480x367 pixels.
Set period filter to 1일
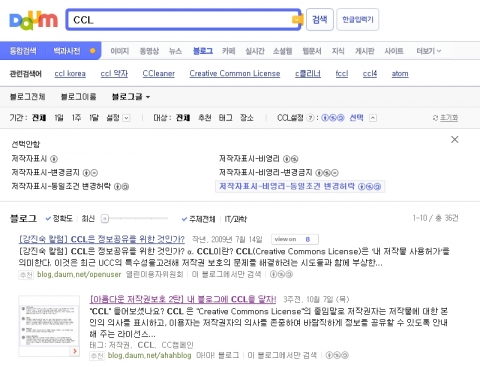pyautogui.click(x=59, y=118)
